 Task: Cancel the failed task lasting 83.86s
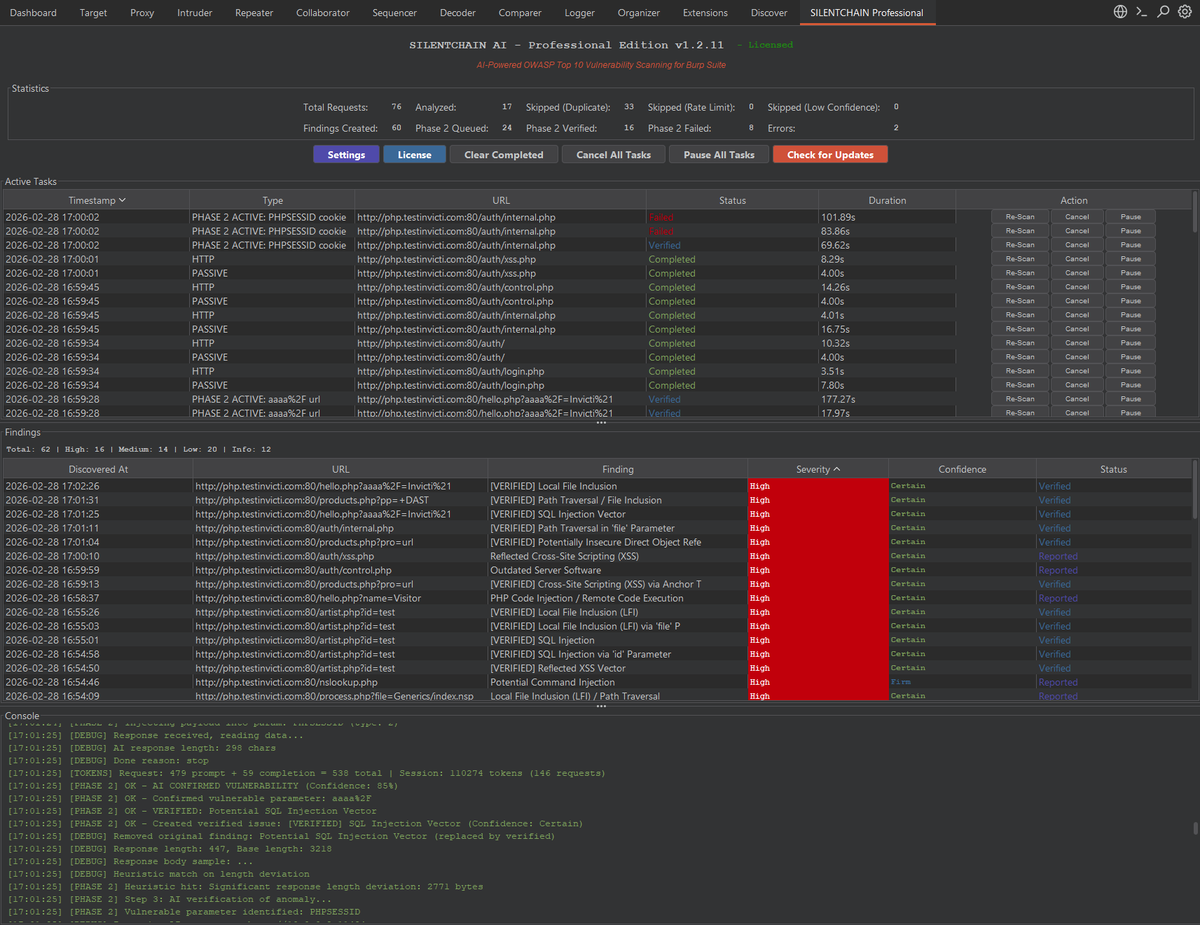click(1076, 231)
